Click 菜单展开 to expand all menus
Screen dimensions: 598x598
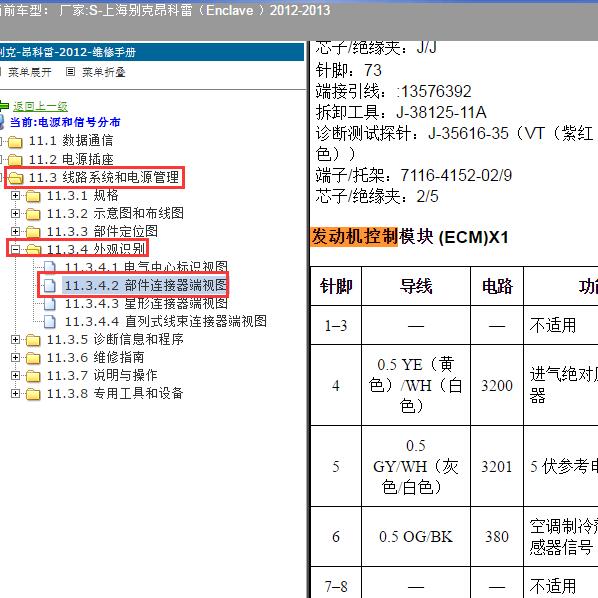(30, 72)
